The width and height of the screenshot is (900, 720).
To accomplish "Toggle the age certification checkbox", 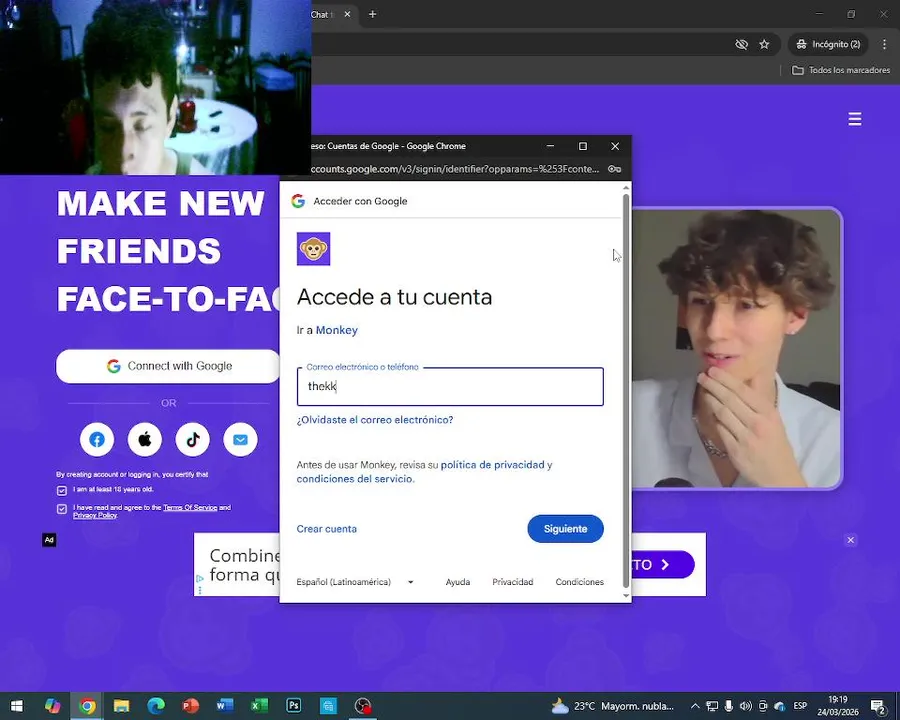I will pos(62,490).
